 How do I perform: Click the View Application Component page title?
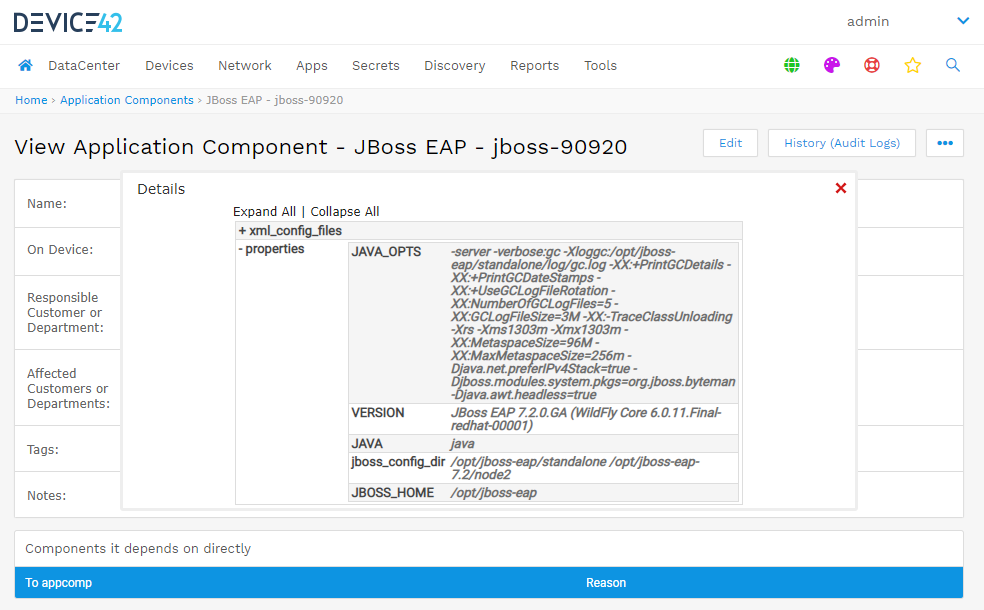click(x=321, y=147)
